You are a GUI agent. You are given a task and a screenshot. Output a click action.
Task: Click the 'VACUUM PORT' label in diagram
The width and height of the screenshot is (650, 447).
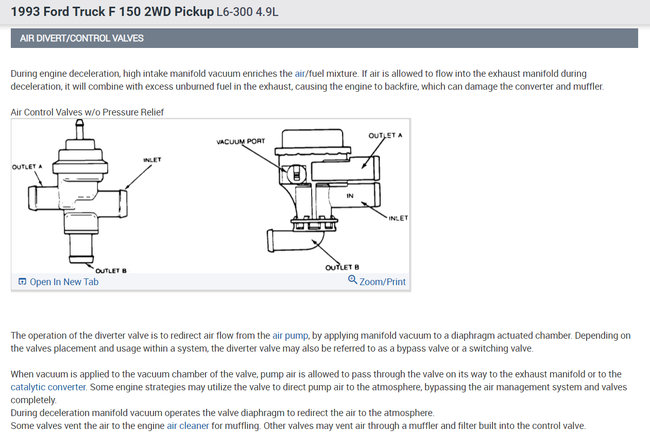pyautogui.click(x=240, y=141)
